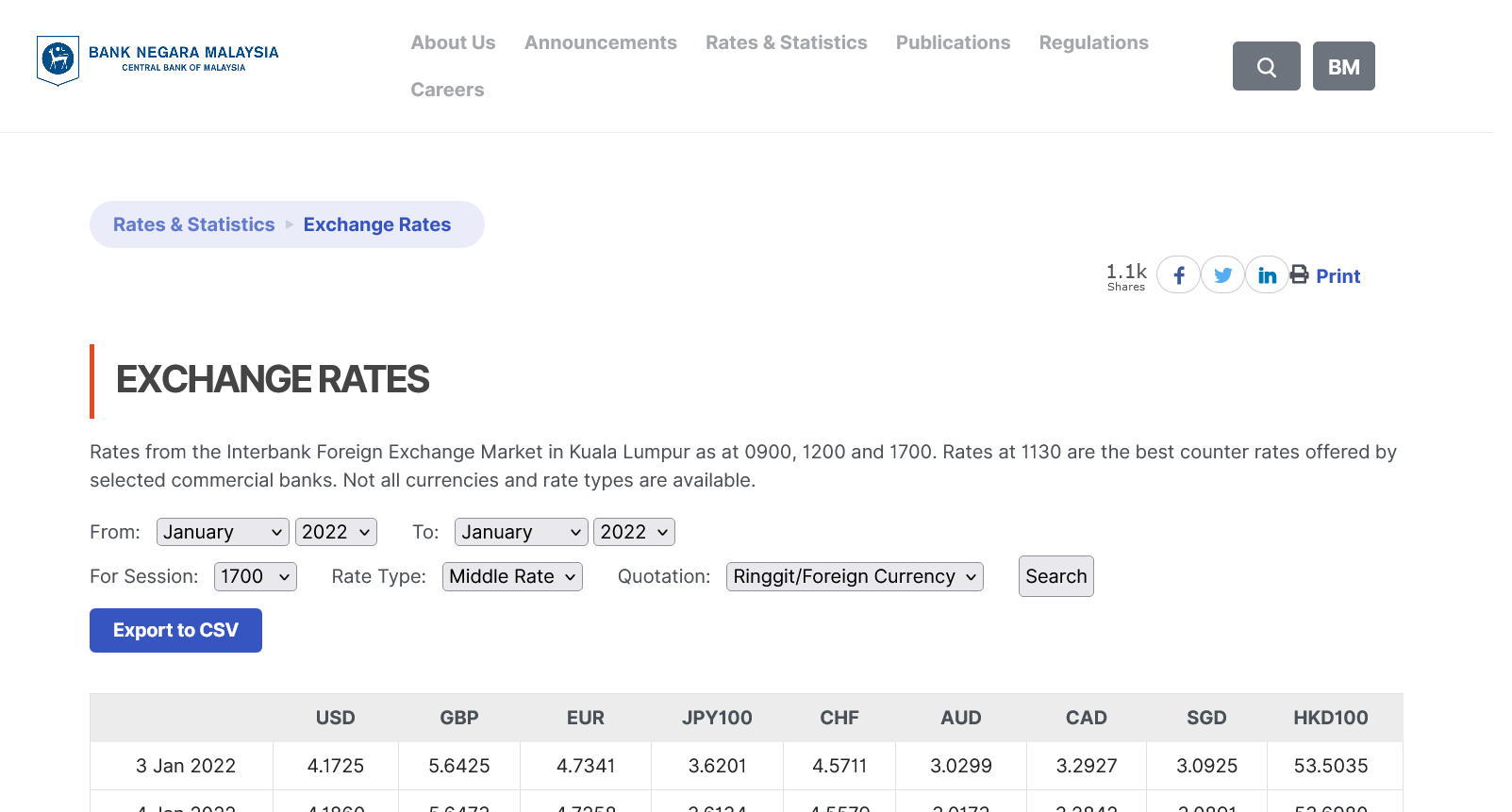The image size is (1512, 812).
Task: Share page on LinkedIn
Action: pos(1267,275)
